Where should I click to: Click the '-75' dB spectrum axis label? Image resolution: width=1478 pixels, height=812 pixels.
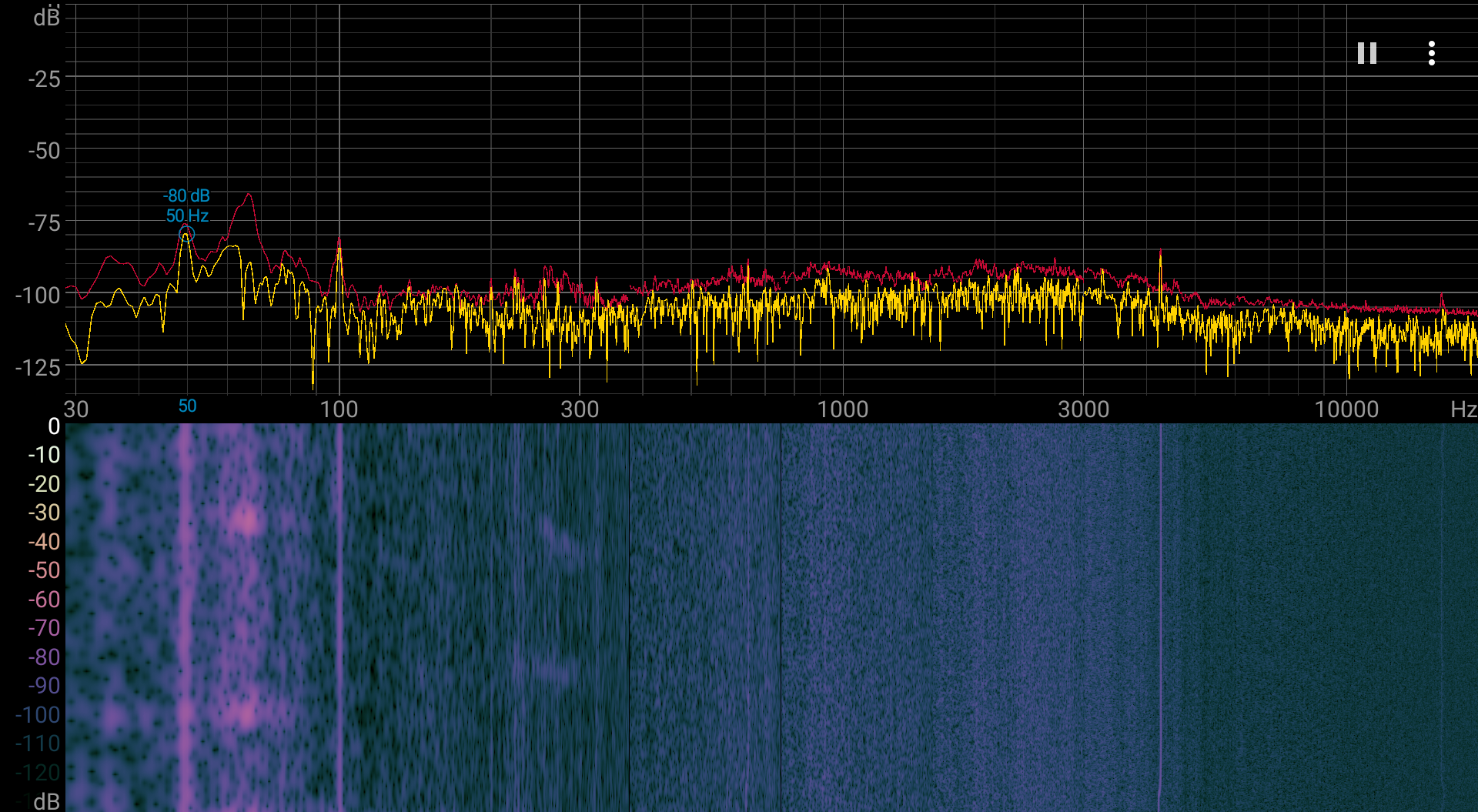tap(44, 223)
